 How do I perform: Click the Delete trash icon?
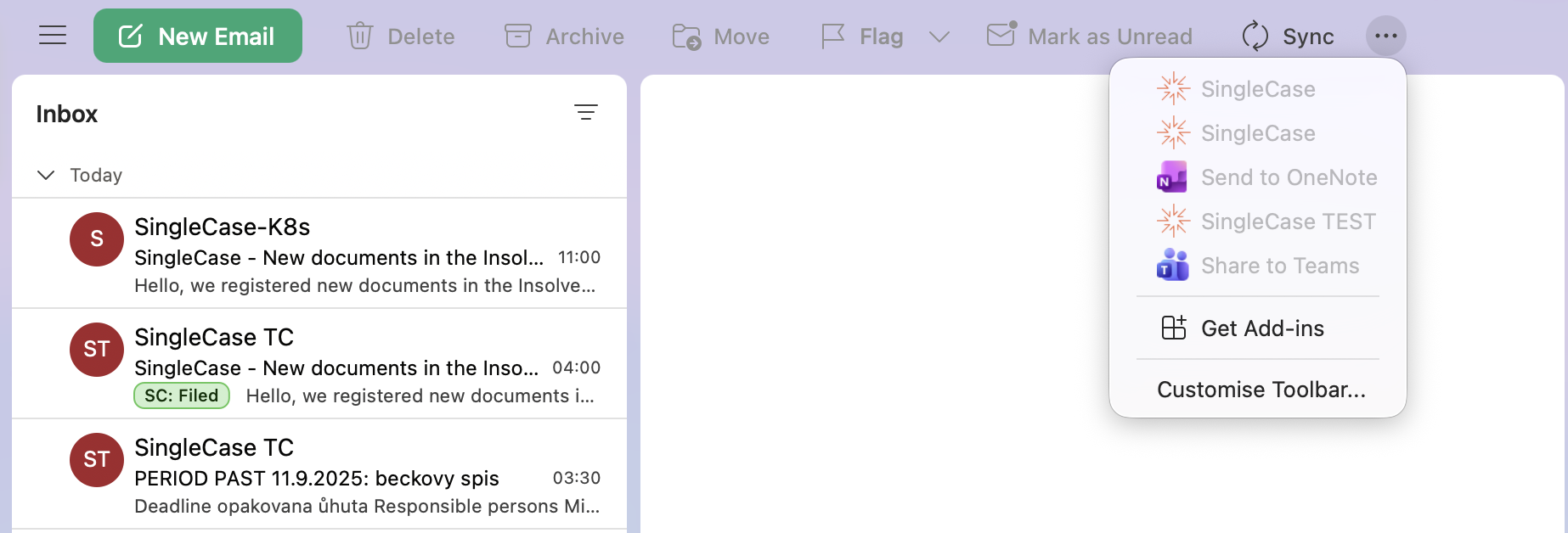(360, 36)
